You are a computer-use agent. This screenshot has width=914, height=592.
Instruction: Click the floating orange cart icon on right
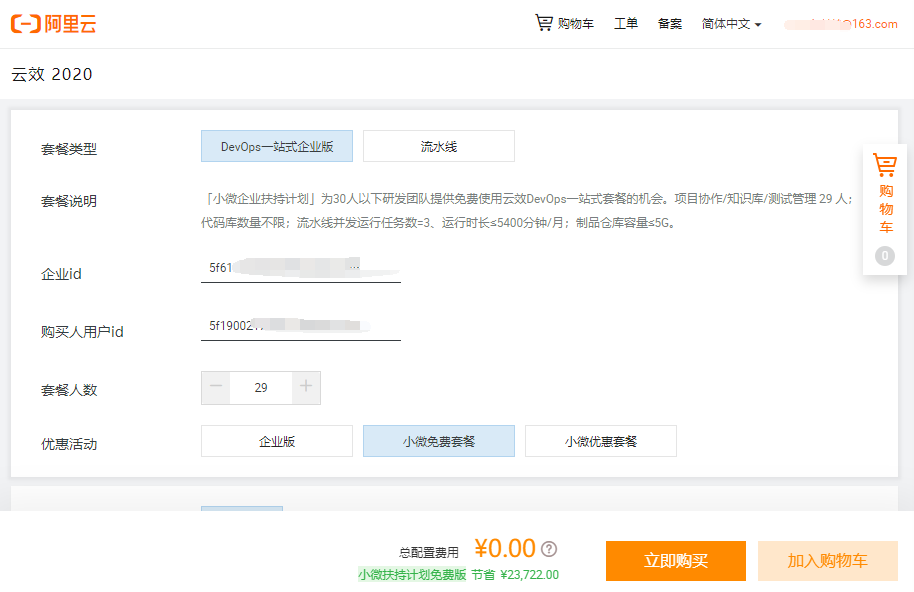point(884,165)
